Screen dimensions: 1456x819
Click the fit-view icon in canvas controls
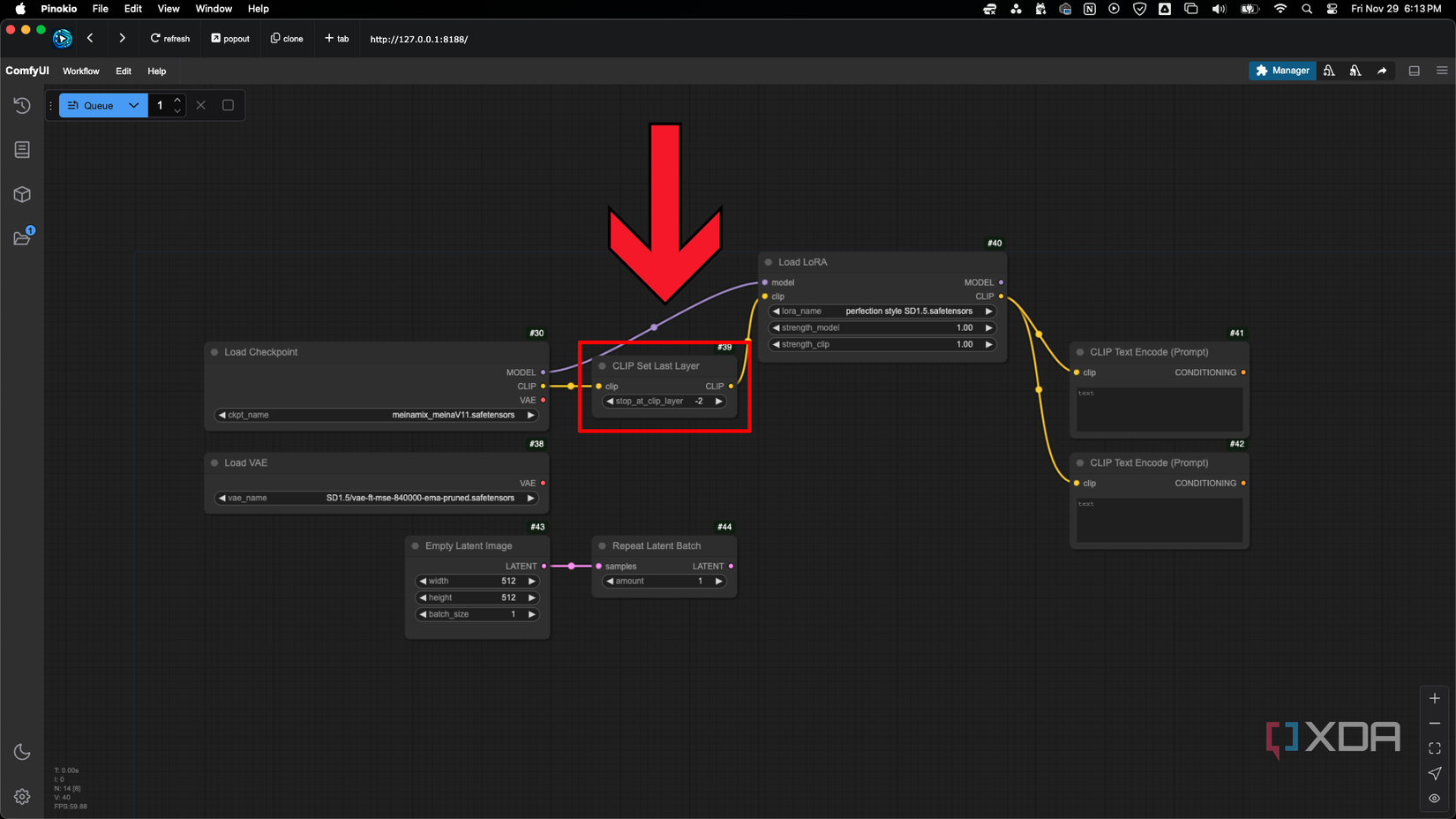pos(1434,748)
